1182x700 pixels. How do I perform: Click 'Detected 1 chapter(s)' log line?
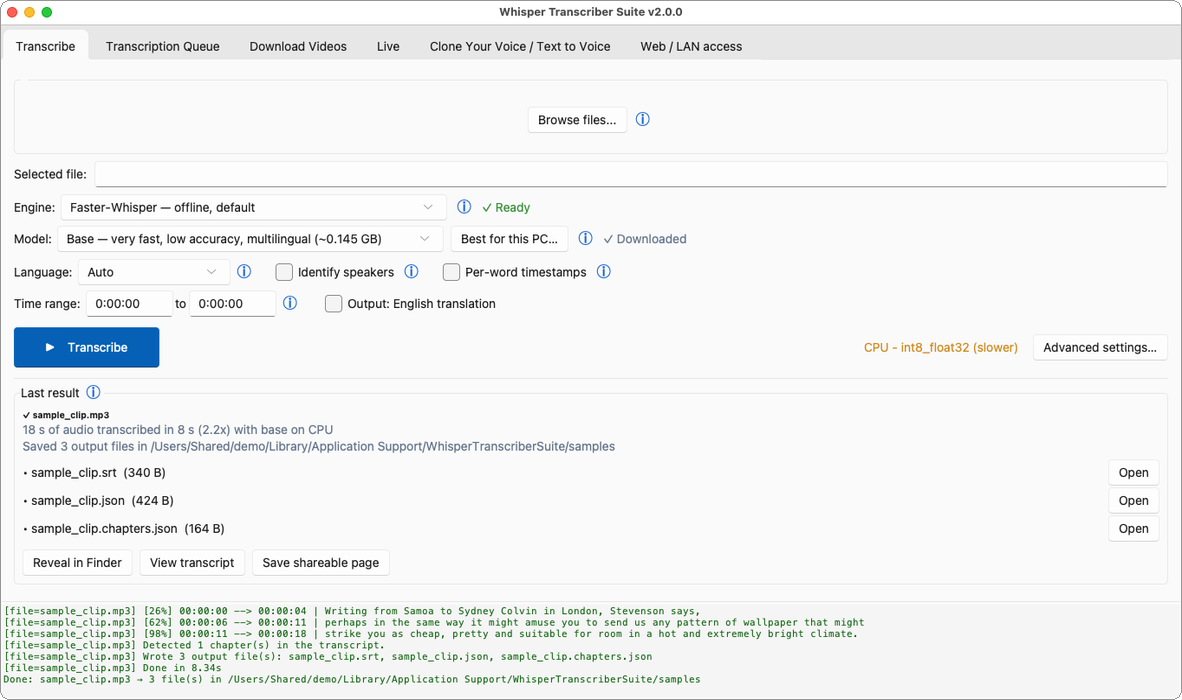point(194,645)
